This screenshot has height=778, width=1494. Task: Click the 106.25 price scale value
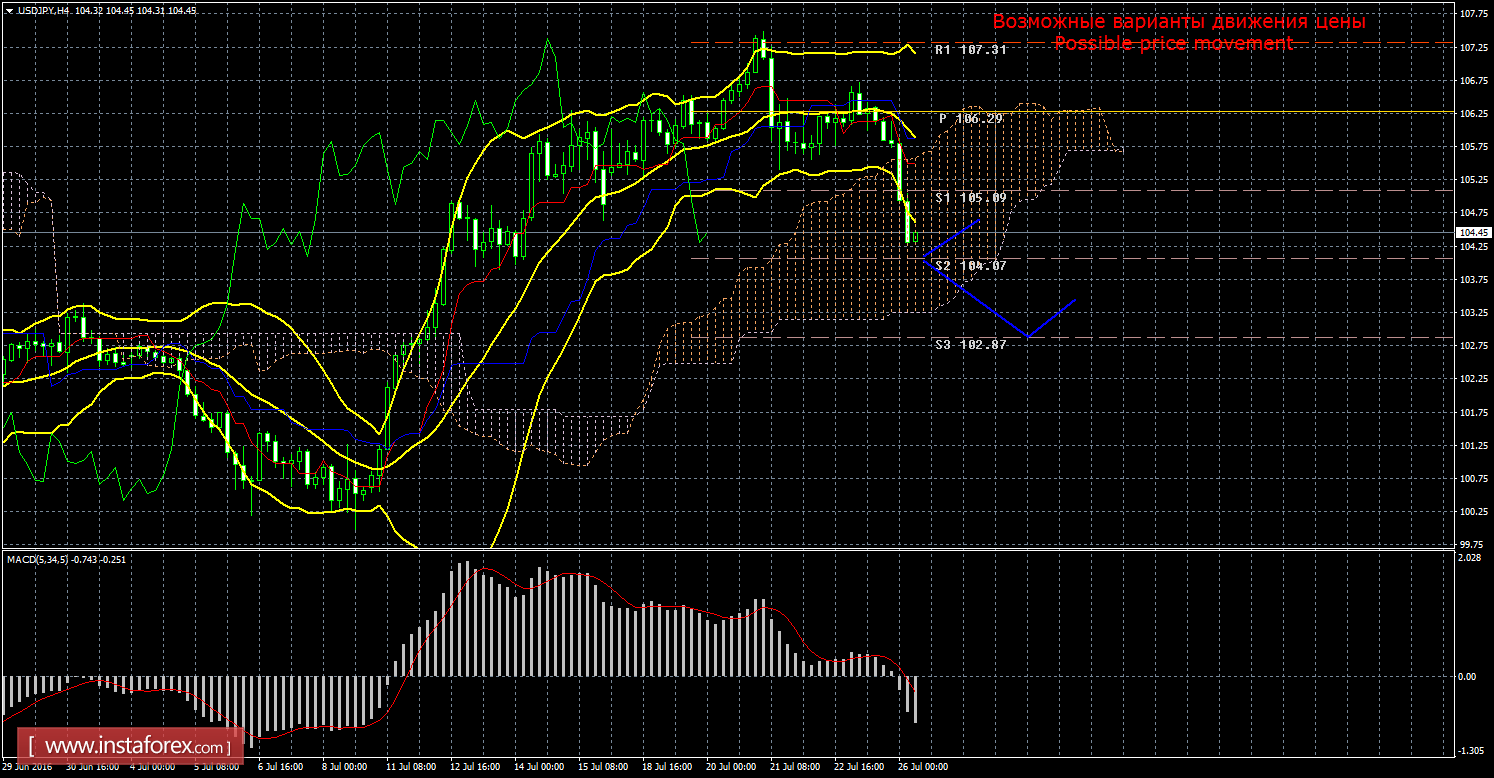point(1473,113)
